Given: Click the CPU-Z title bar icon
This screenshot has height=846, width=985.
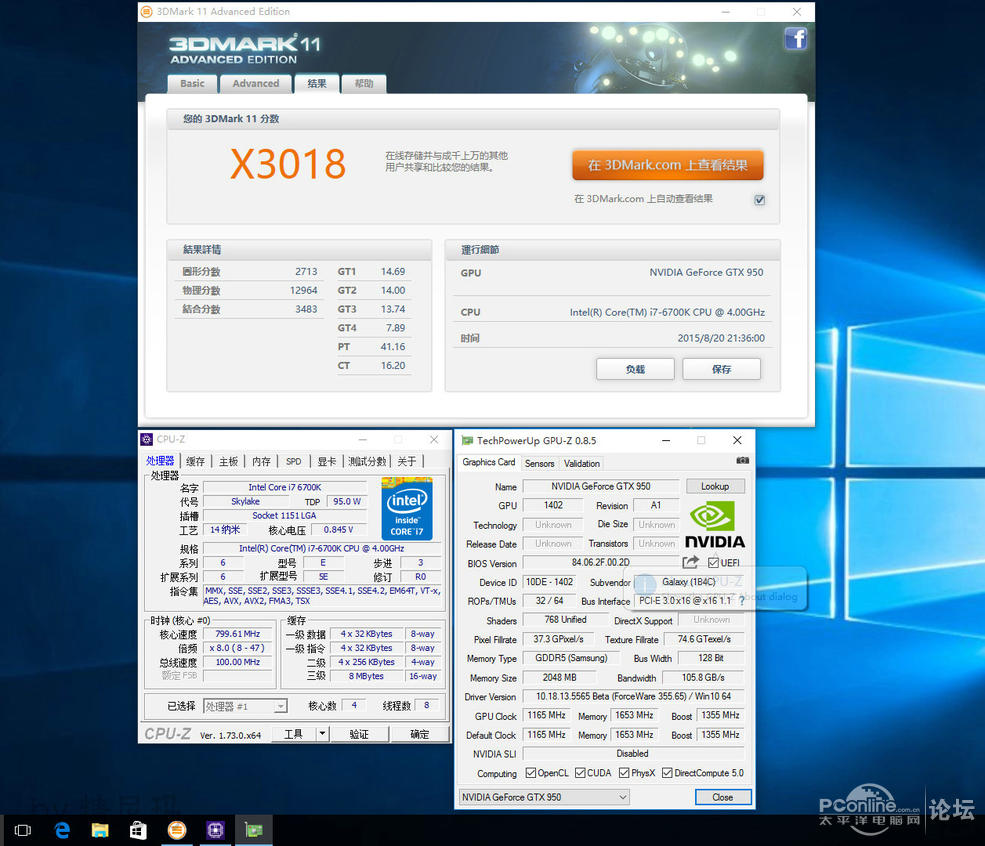Looking at the screenshot, I should coord(146,439).
